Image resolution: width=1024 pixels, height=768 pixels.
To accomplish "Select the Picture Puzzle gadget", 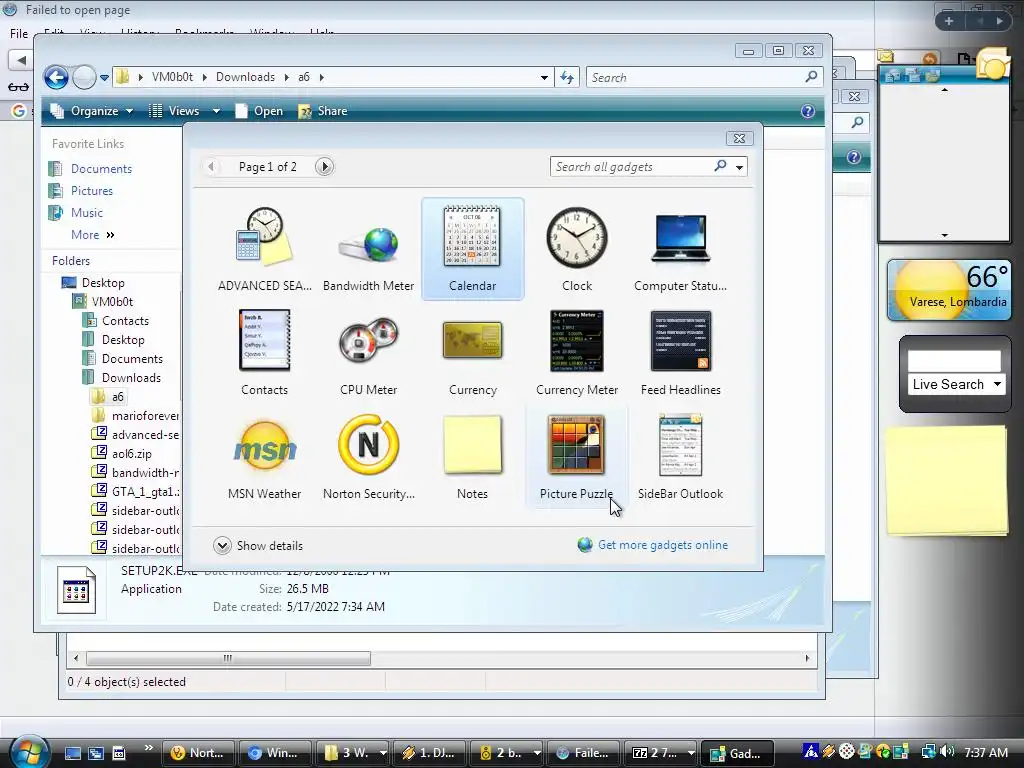I will (x=577, y=457).
